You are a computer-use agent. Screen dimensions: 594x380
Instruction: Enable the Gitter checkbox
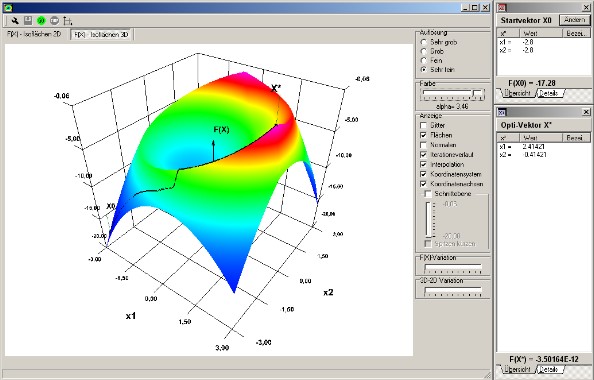[x=424, y=125]
